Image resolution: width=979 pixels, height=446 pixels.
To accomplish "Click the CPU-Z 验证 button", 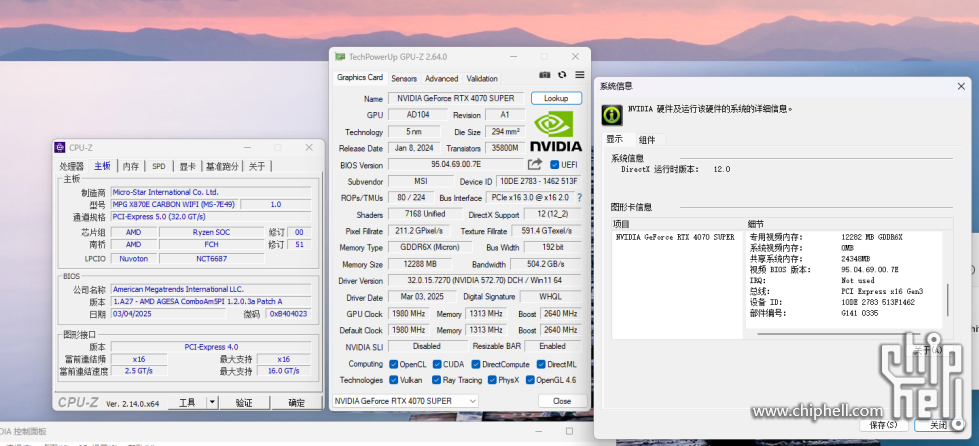I will [244, 402].
